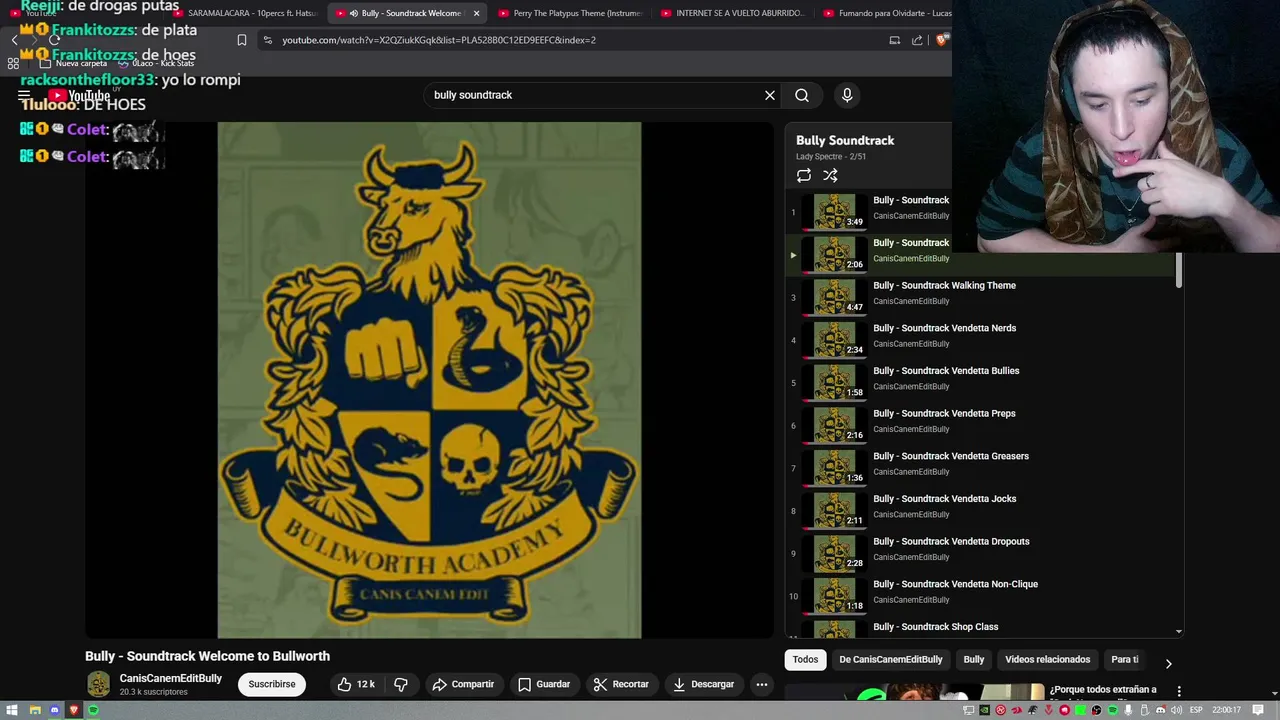
Task: Click the 3:49 thumbnail of playlist item 1
Action: pyautogui.click(x=835, y=211)
